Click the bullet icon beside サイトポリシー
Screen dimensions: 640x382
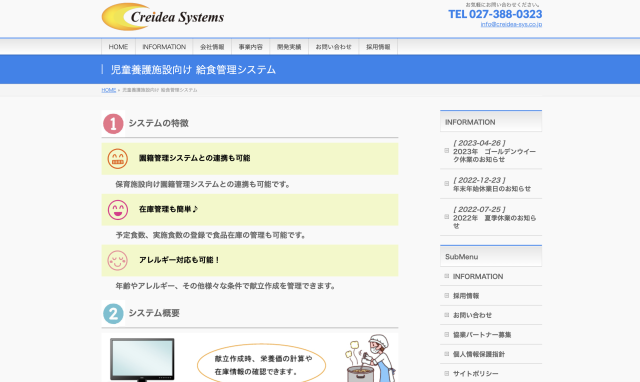click(x=447, y=373)
